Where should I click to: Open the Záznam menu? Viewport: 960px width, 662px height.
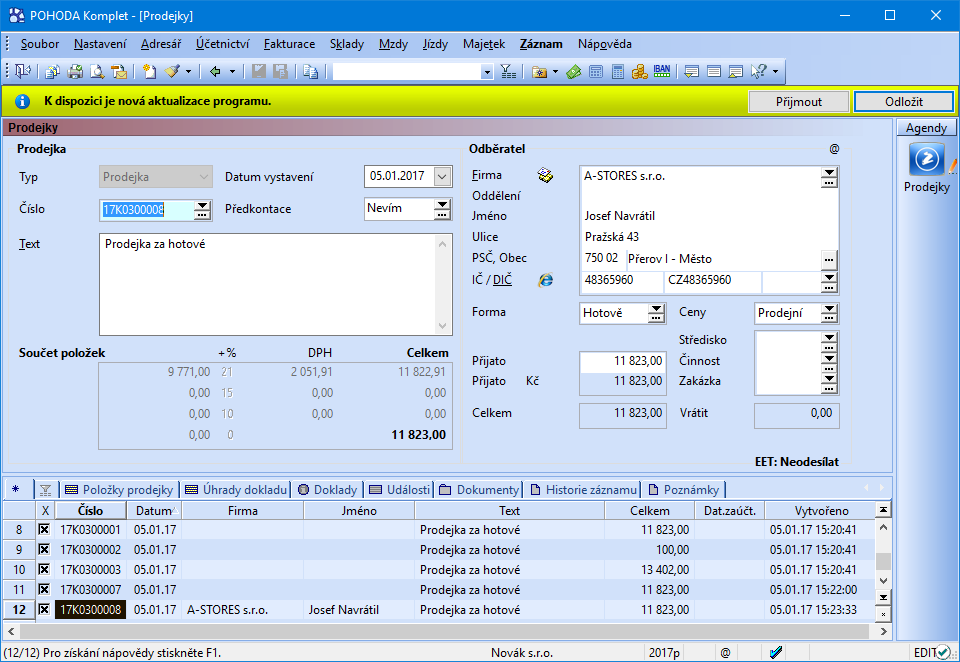pos(541,44)
